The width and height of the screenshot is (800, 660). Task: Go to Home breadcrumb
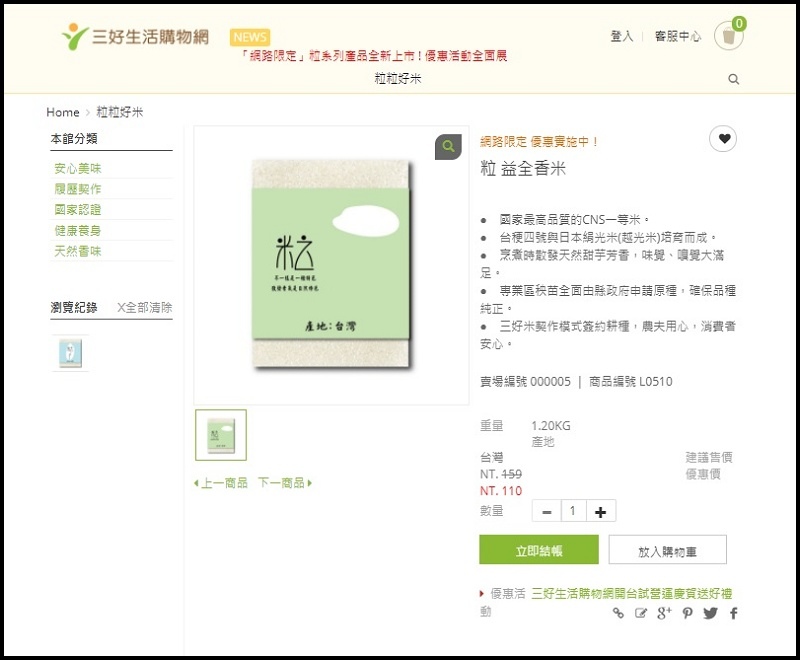coord(63,112)
